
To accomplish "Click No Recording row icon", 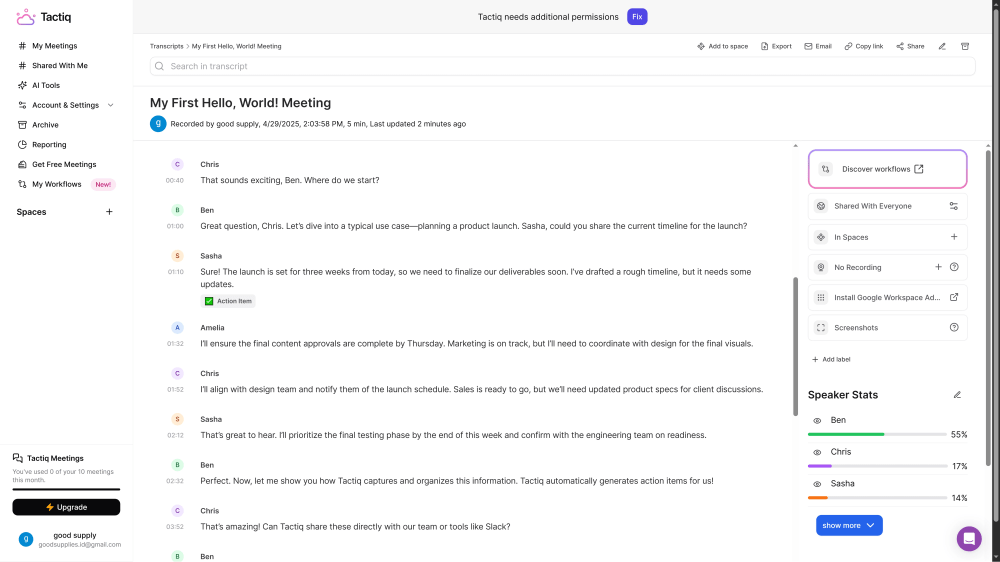I will (x=821, y=267).
